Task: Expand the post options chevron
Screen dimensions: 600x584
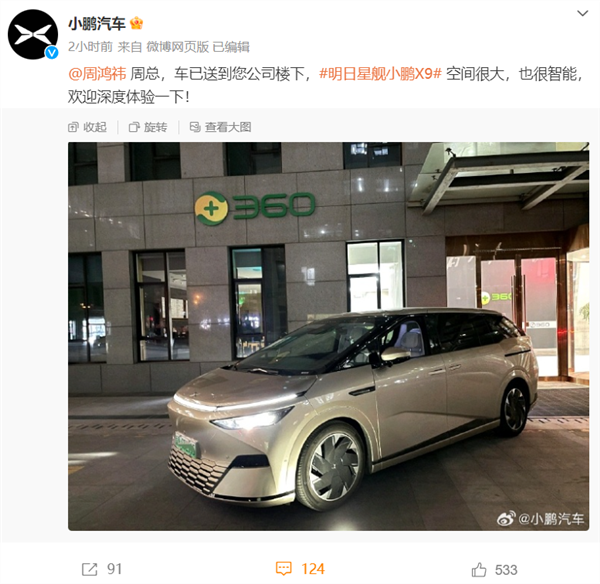Action: pyautogui.click(x=582, y=13)
